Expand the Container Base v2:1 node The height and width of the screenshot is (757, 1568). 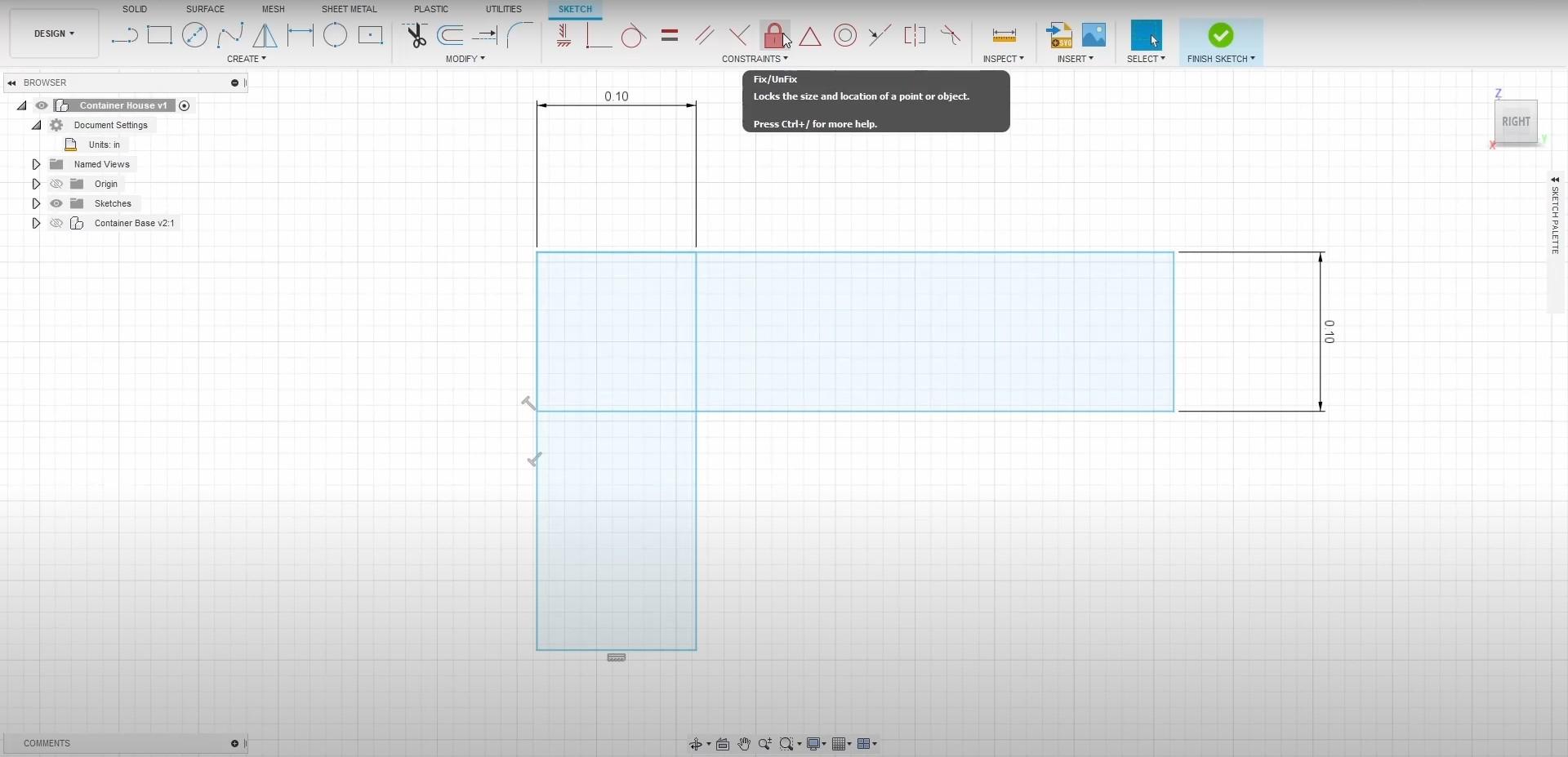36,223
